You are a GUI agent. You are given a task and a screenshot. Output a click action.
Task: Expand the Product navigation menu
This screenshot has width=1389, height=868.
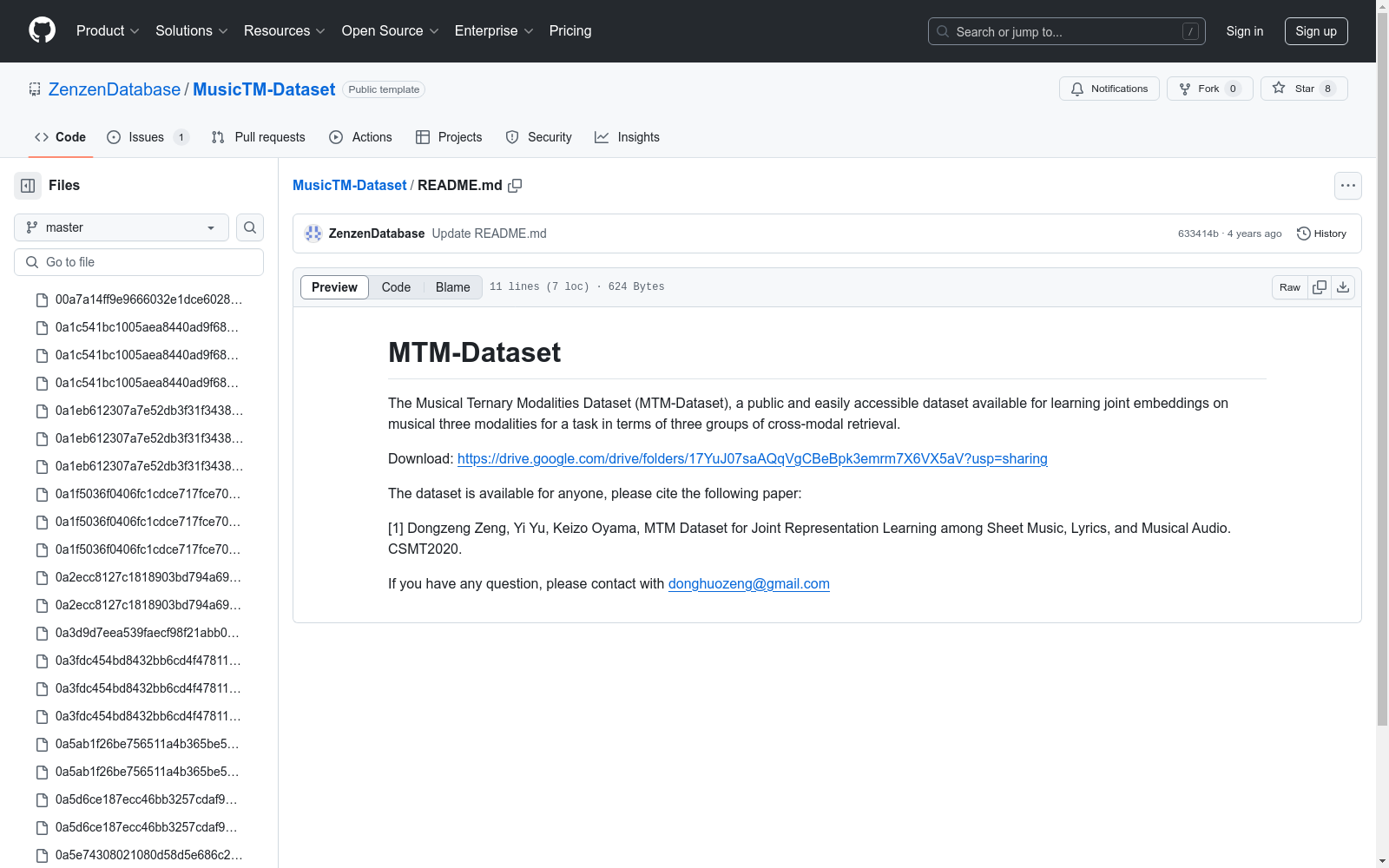pyautogui.click(x=108, y=31)
